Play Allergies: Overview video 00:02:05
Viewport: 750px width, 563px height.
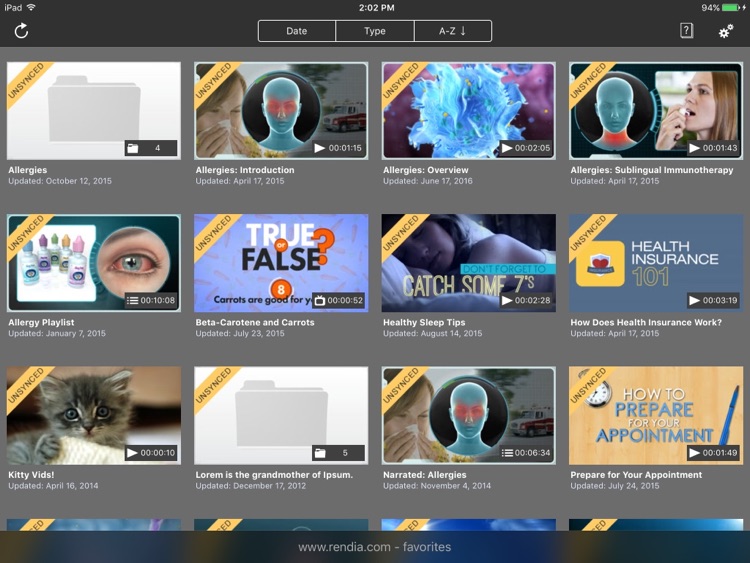(x=526, y=148)
